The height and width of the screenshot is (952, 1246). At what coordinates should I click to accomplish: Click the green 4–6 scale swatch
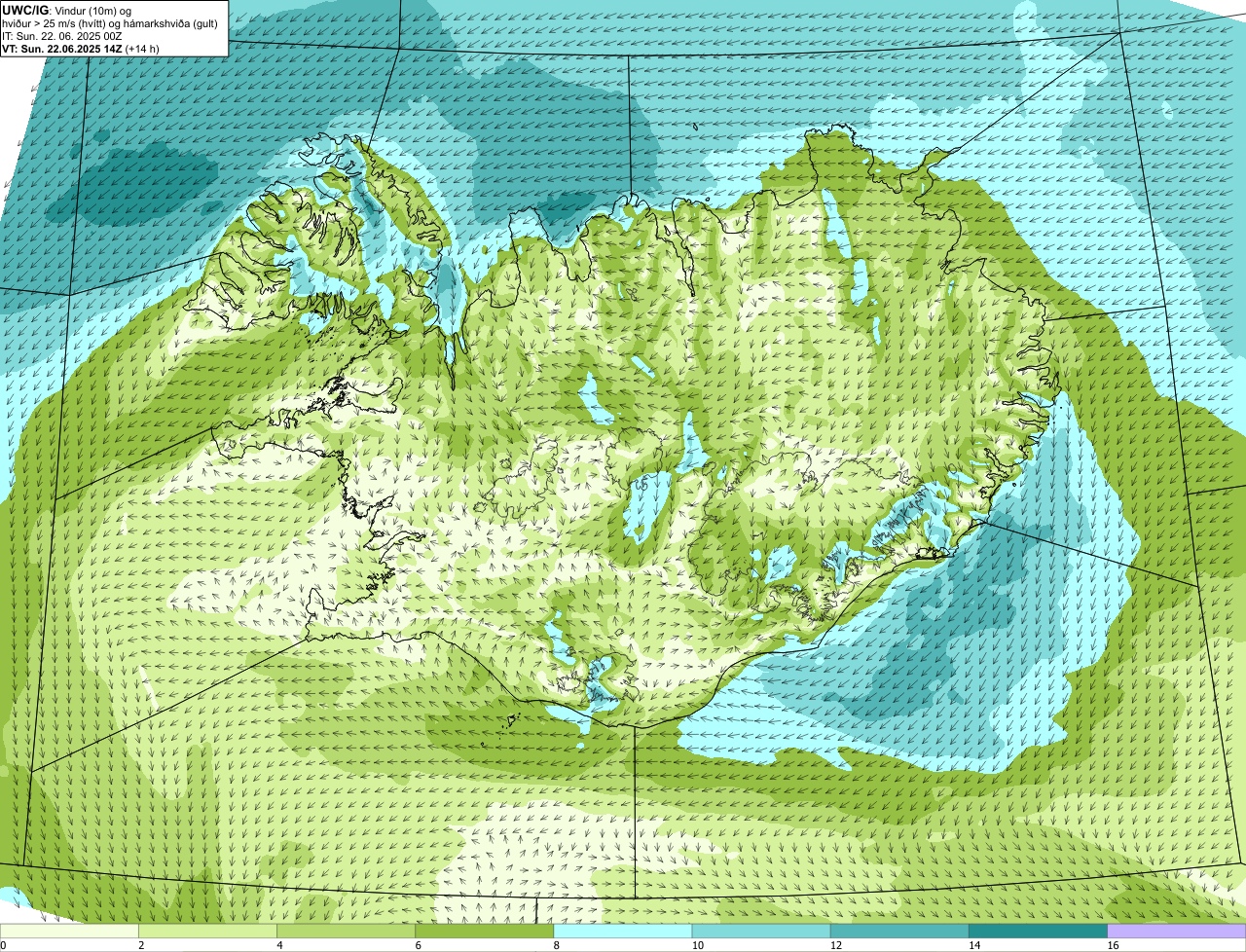(346, 931)
